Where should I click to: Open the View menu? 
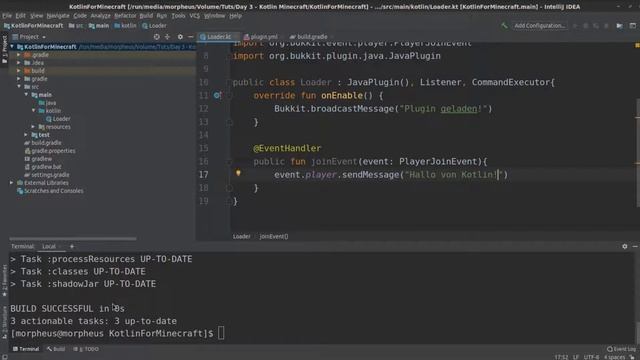[36, 16]
